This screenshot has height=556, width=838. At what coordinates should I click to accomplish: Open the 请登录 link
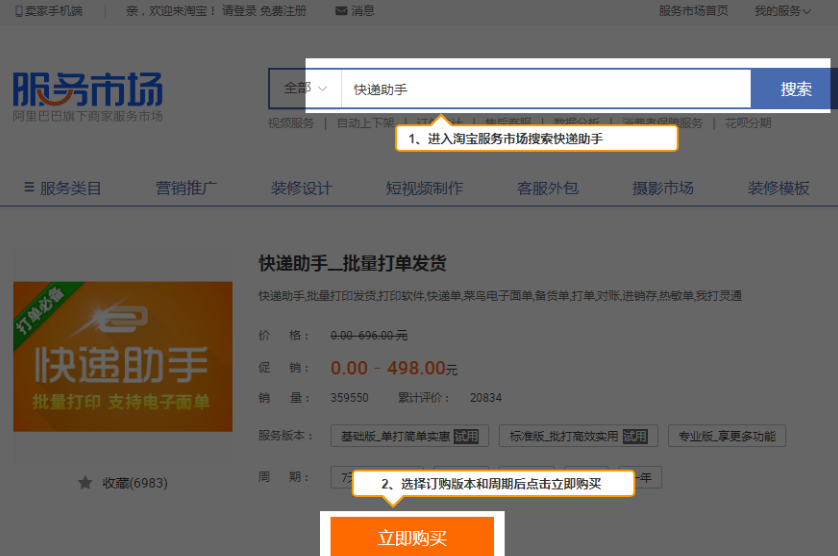(239, 11)
